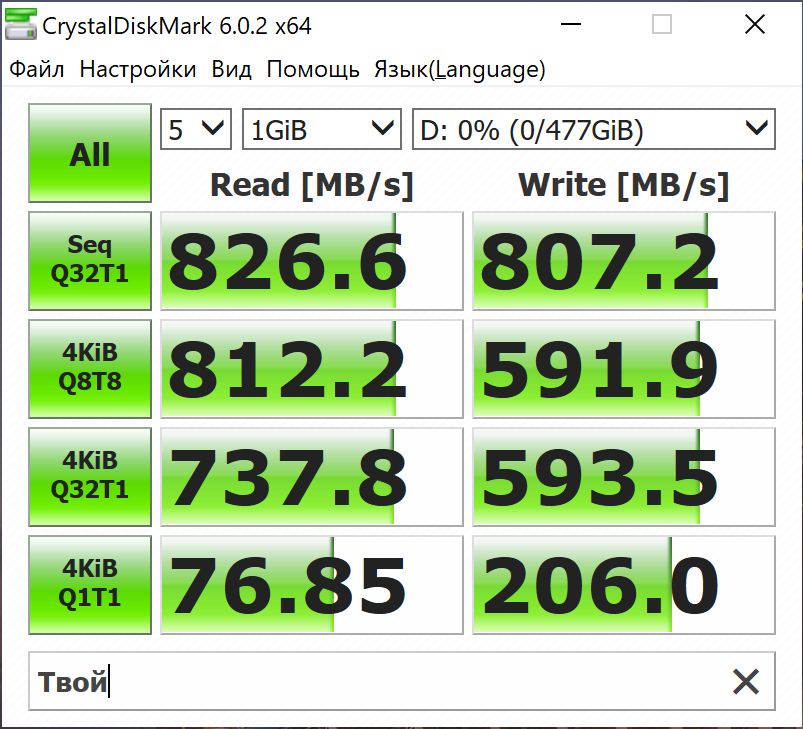The width and height of the screenshot is (803, 729).
Task: Close the CrystalDiskMark window
Action: point(755,24)
